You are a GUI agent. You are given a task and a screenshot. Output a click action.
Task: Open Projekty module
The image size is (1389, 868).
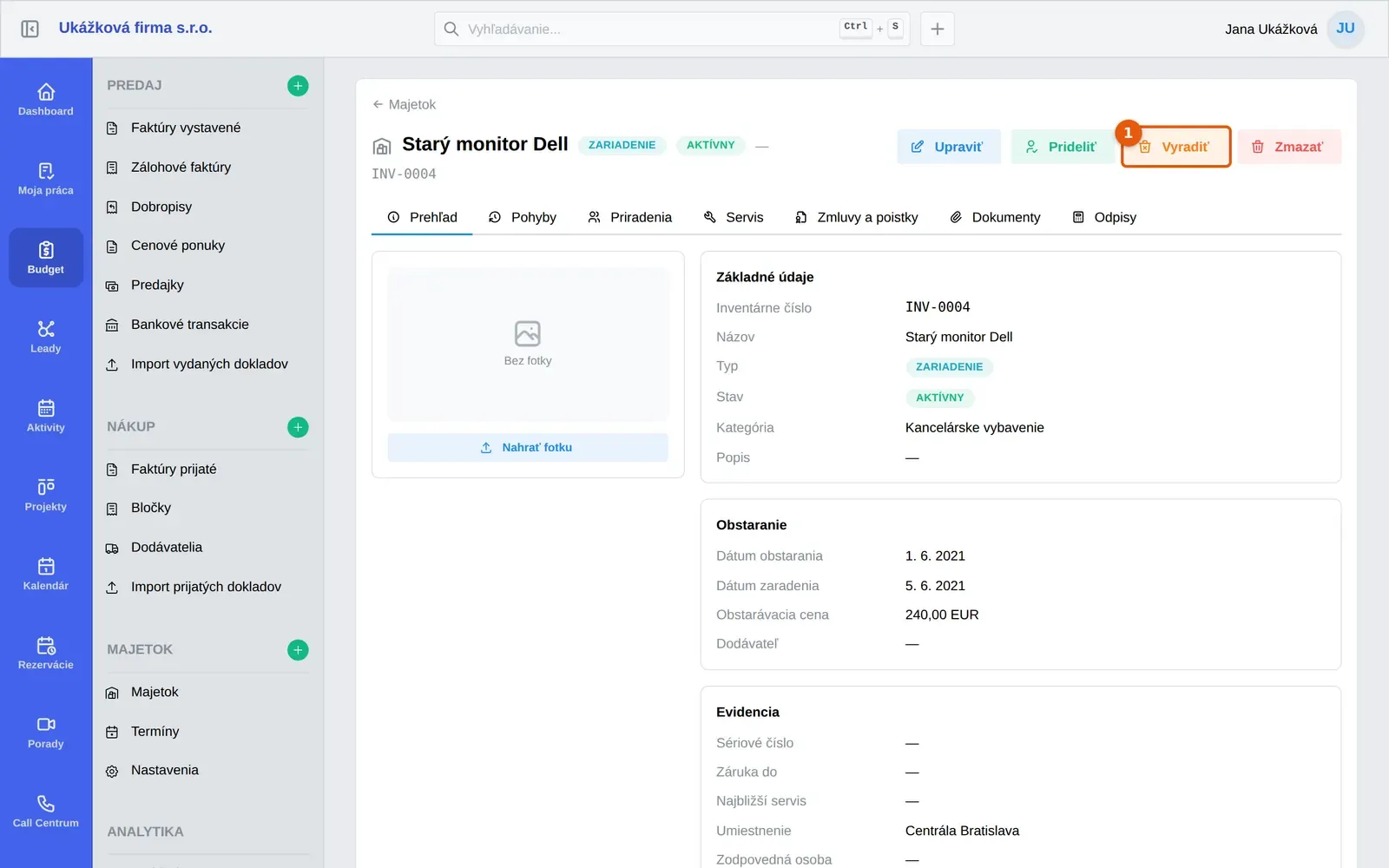(46, 495)
